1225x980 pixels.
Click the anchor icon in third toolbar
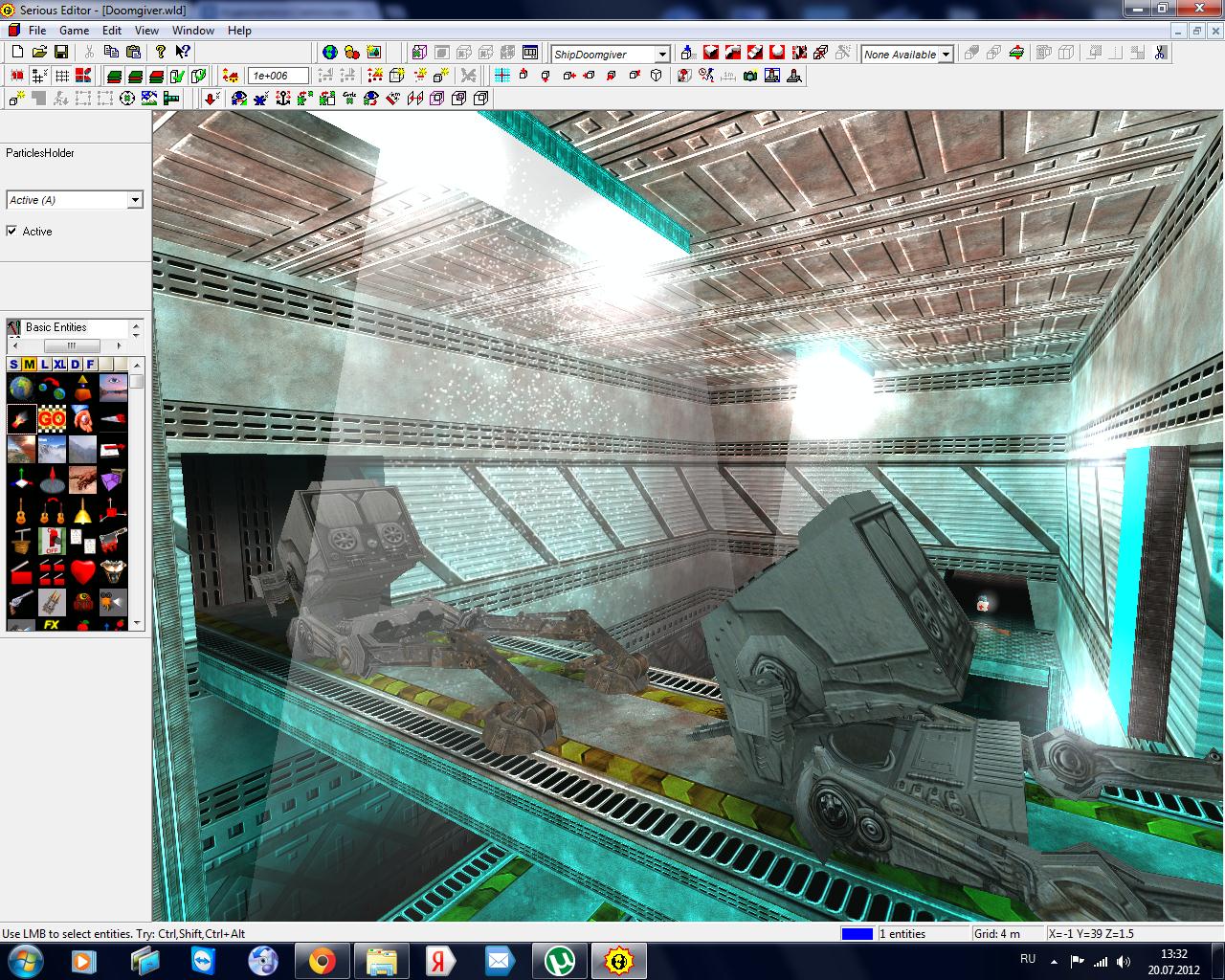pos(283,98)
